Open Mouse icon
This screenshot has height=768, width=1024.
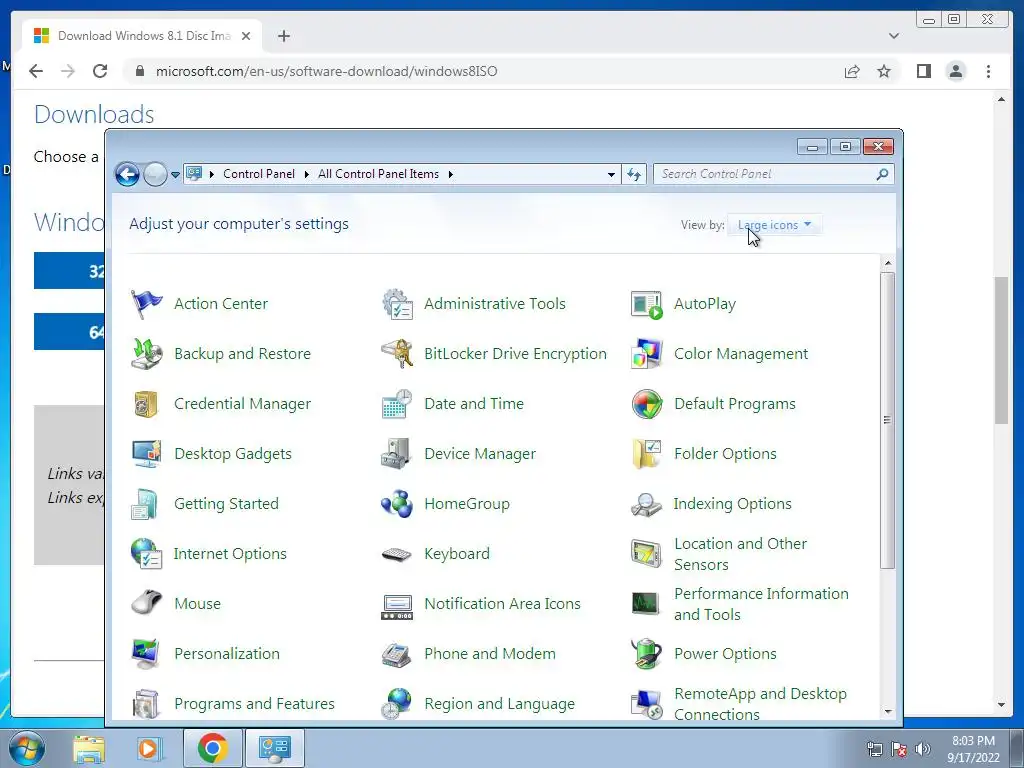click(x=146, y=603)
